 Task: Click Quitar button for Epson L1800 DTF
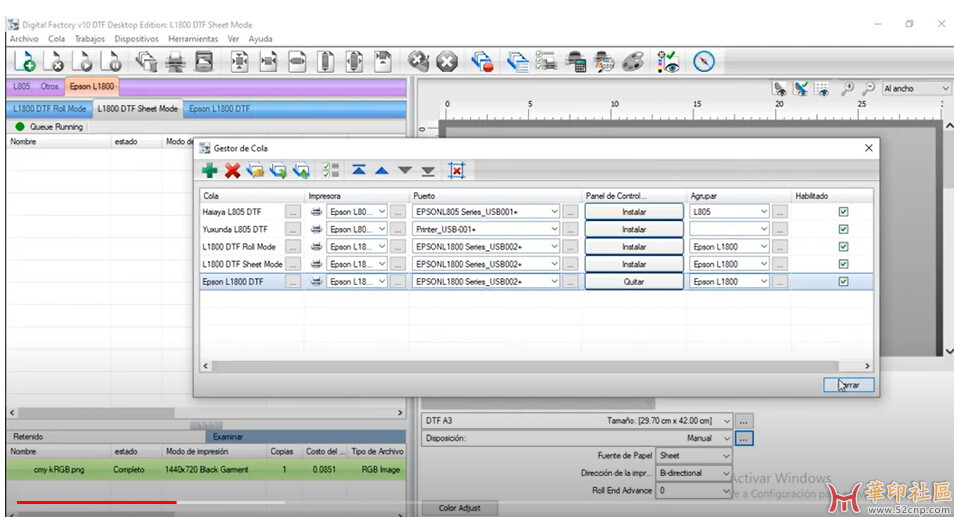click(x=634, y=282)
